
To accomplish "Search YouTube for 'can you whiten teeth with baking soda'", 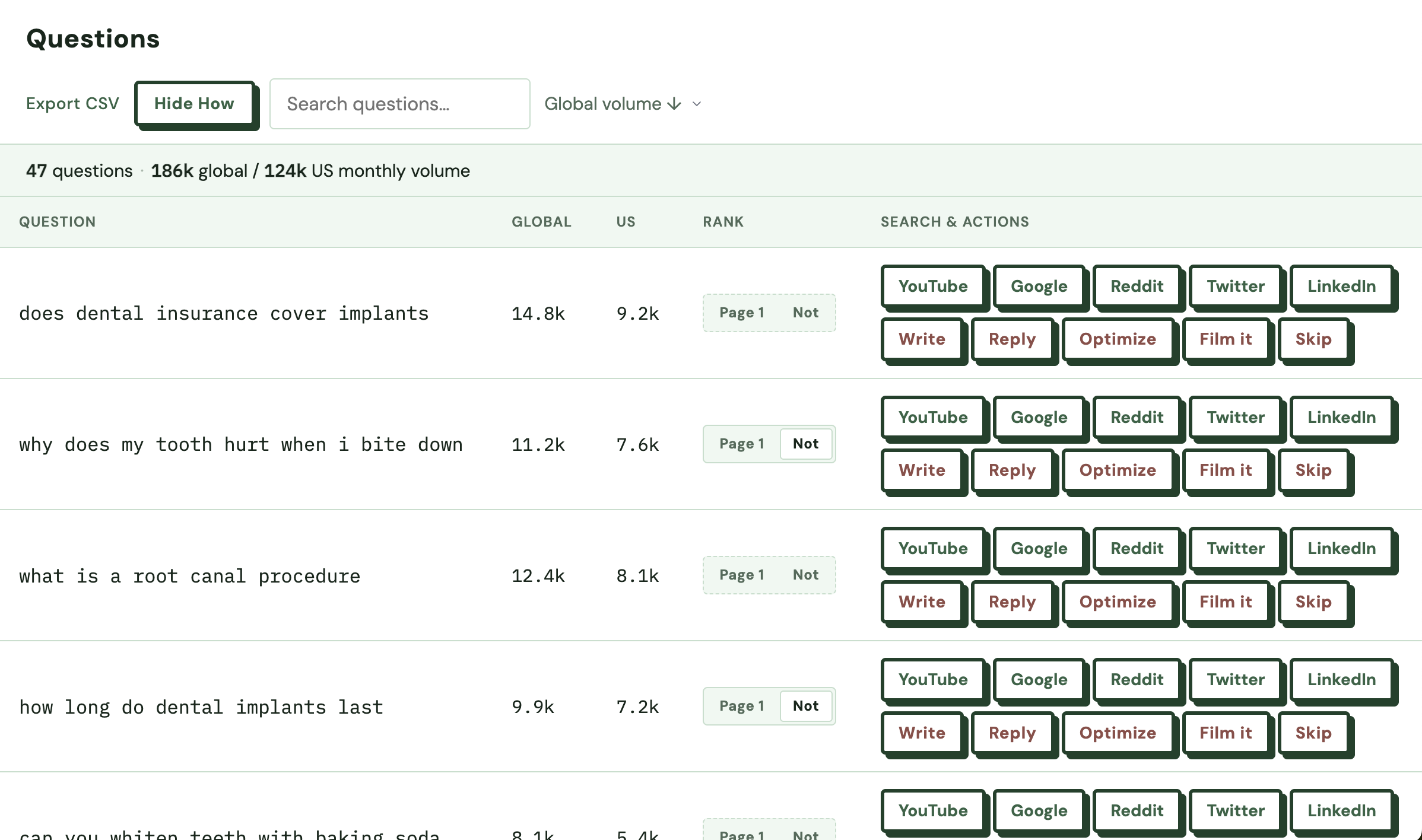I will click(x=933, y=810).
